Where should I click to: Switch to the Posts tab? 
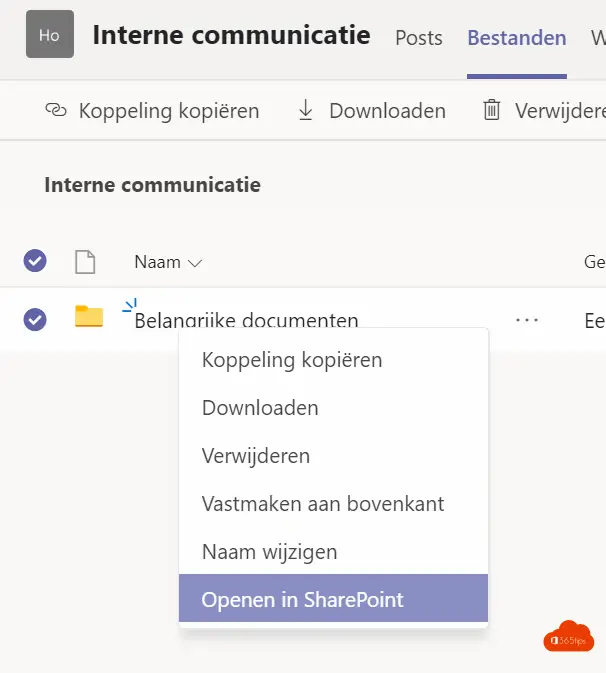pos(418,38)
